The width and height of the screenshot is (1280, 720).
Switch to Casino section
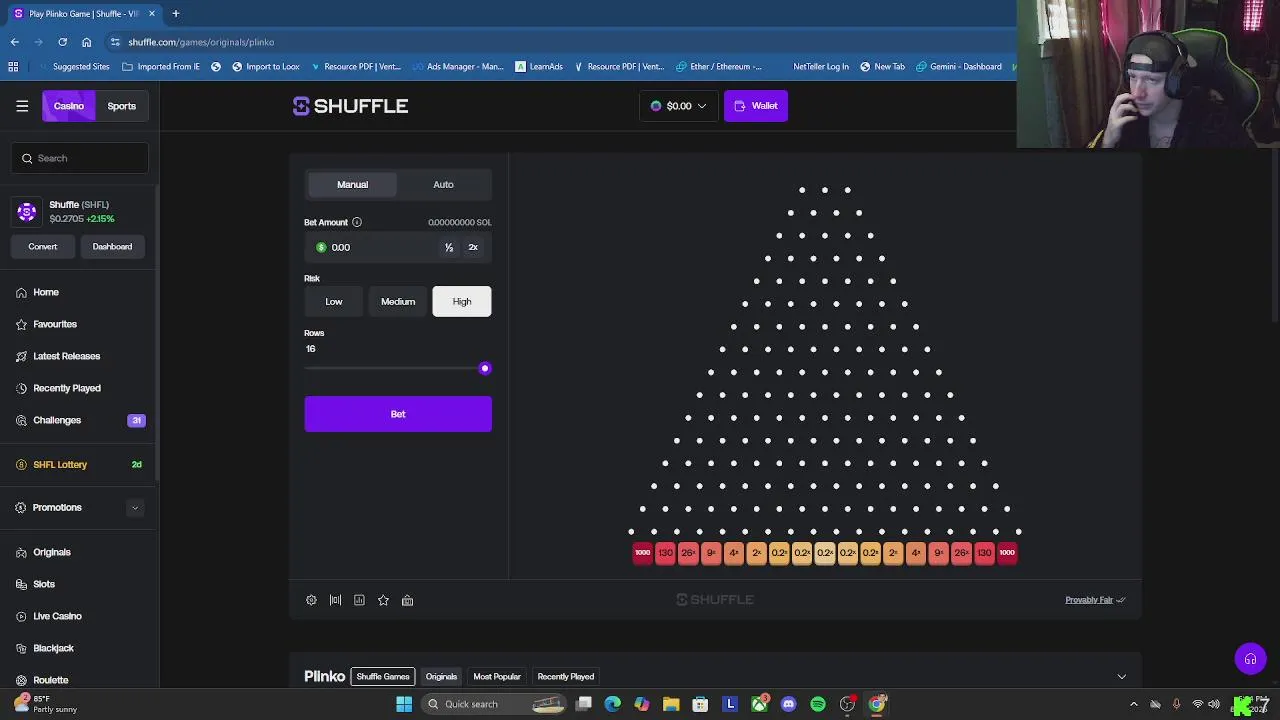(x=69, y=106)
